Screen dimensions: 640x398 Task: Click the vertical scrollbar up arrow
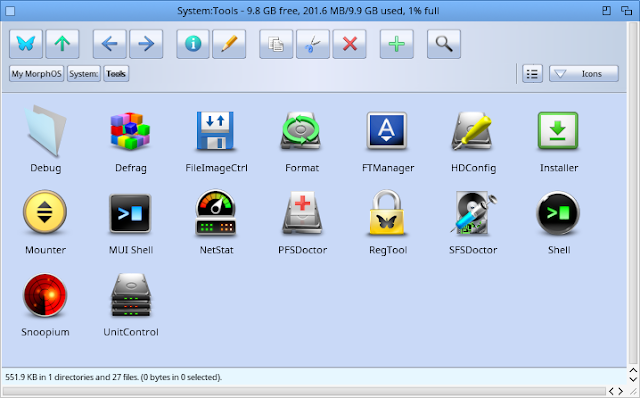633,371
